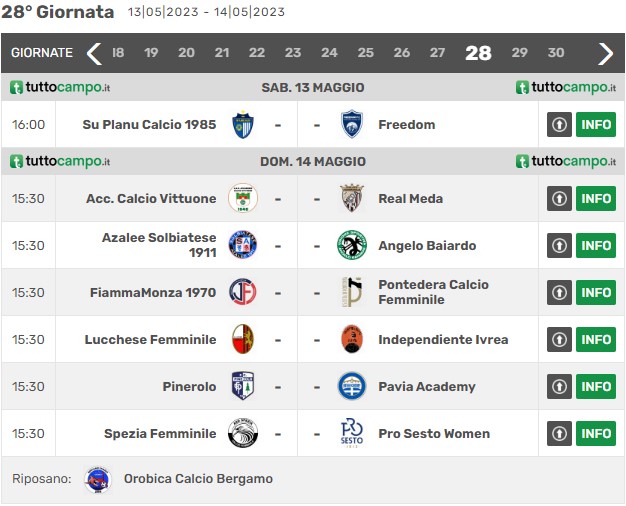Open INFO for Acc. Calcio Vittuone match
Viewport: 626px width, 506px height.
tap(596, 198)
